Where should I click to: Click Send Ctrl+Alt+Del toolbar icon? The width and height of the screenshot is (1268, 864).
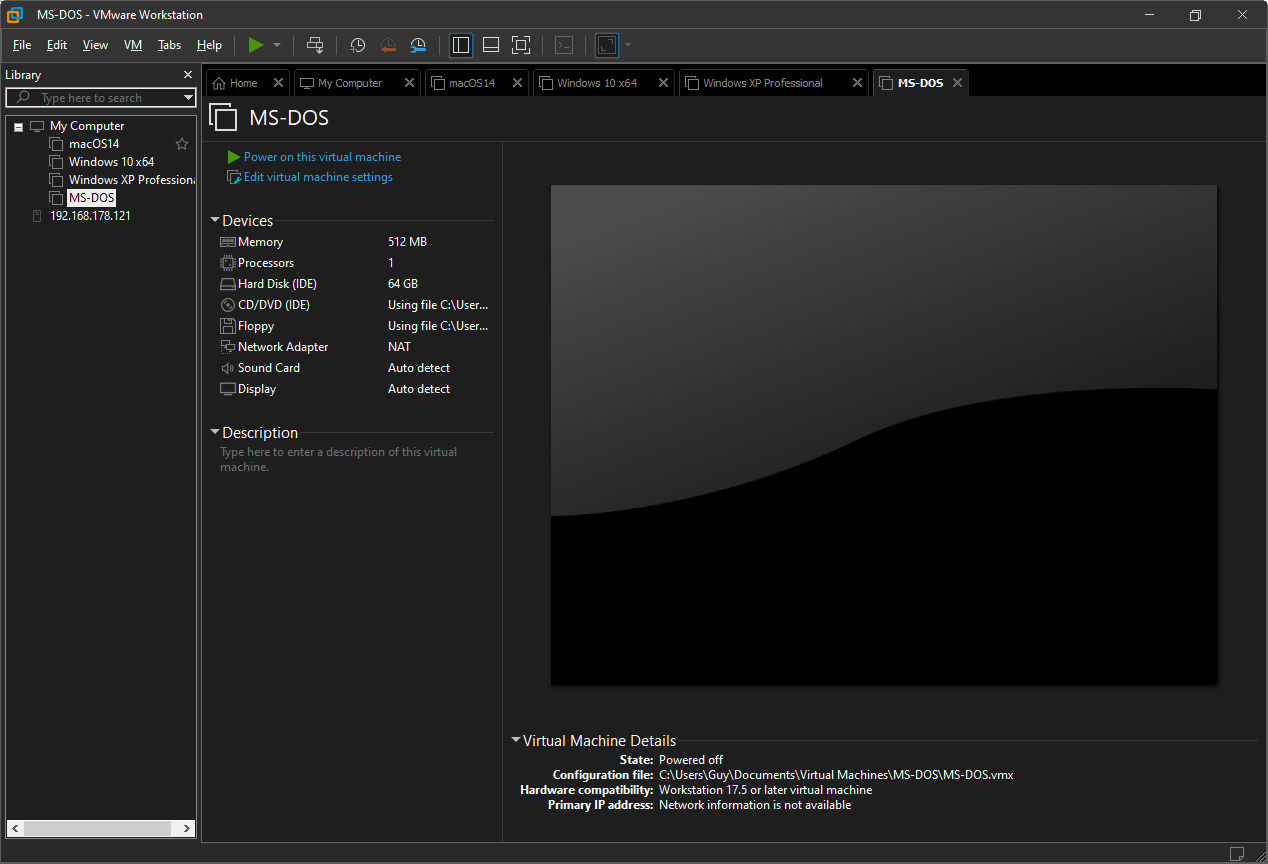315,45
